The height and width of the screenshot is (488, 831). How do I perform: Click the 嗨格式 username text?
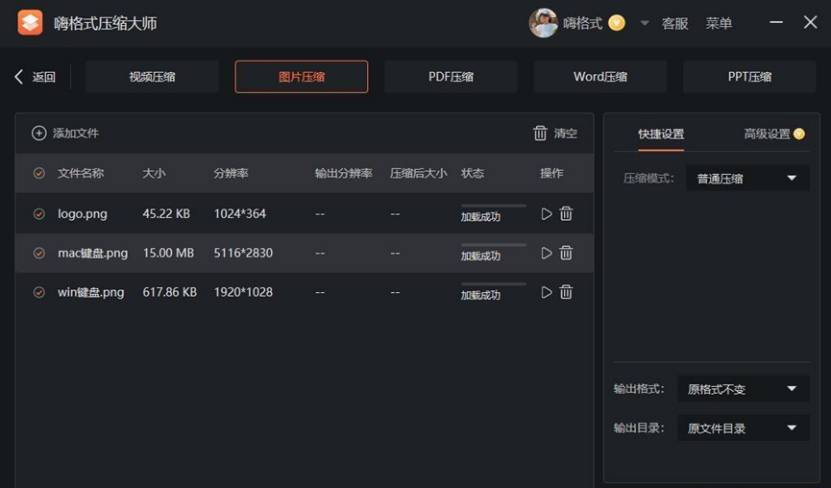click(582, 23)
